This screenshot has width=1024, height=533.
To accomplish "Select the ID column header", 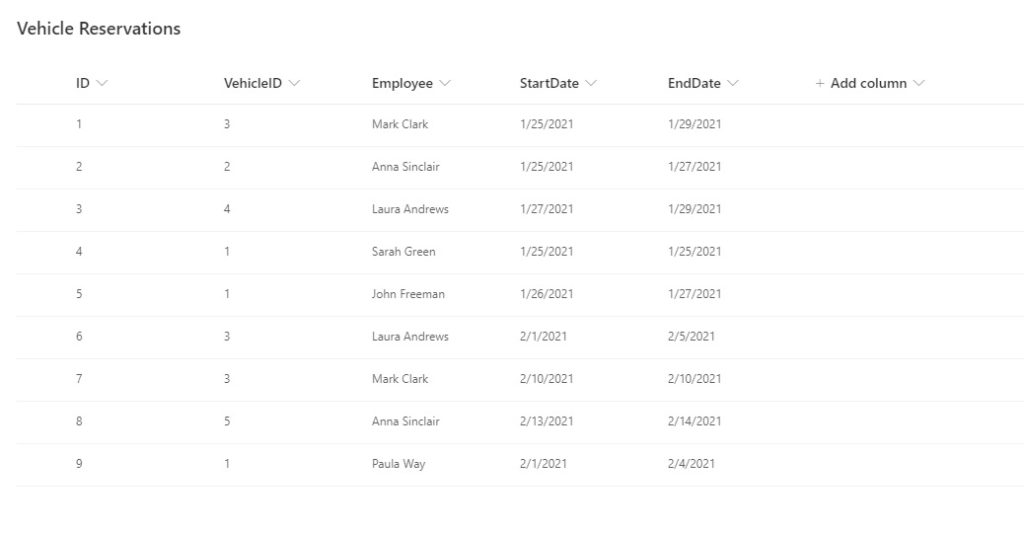I will pos(82,84).
